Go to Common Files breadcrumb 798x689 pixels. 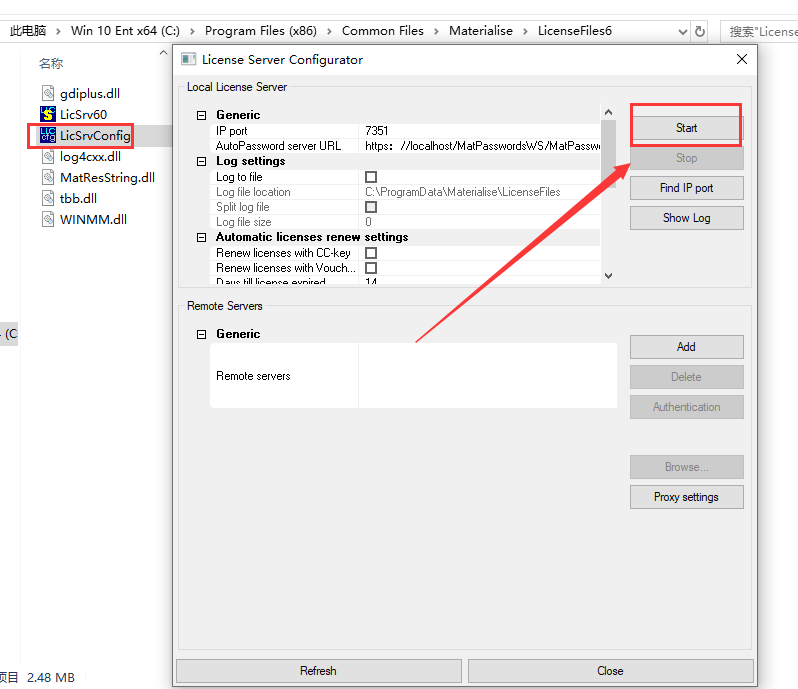(383, 31)
